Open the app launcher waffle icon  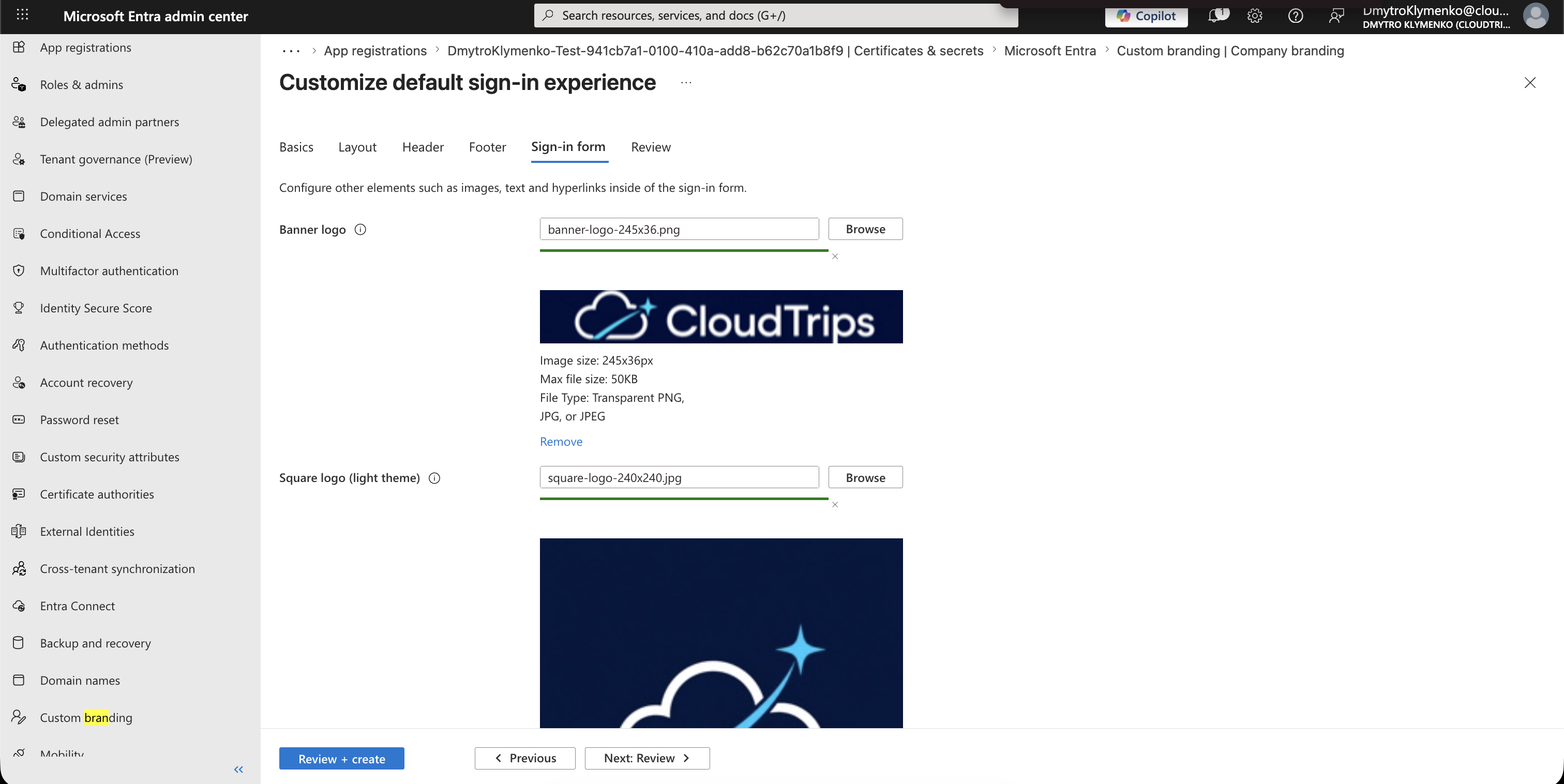(x=22, y=14)
